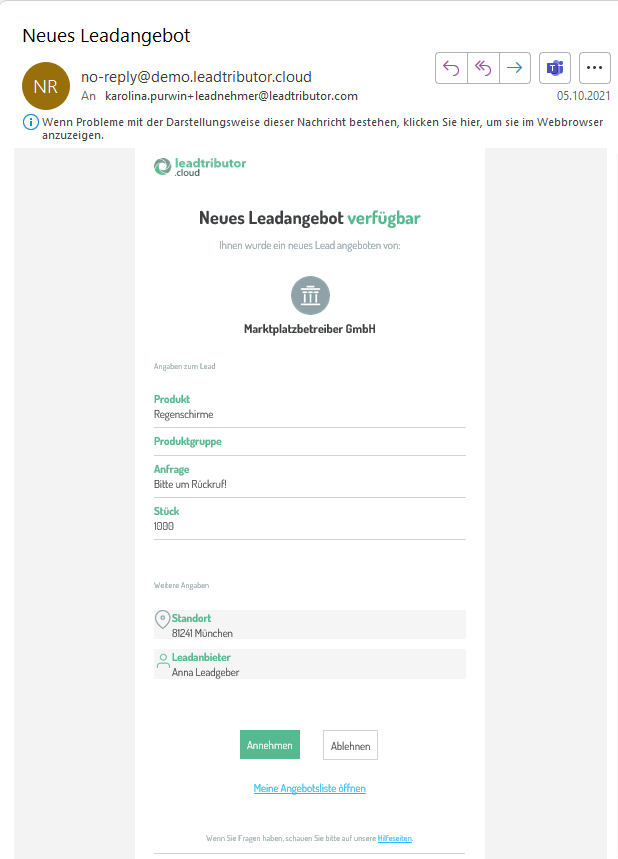Share message to Microsoft Teams
Screen dimensions: 618x859
click(x=555, y=68)
